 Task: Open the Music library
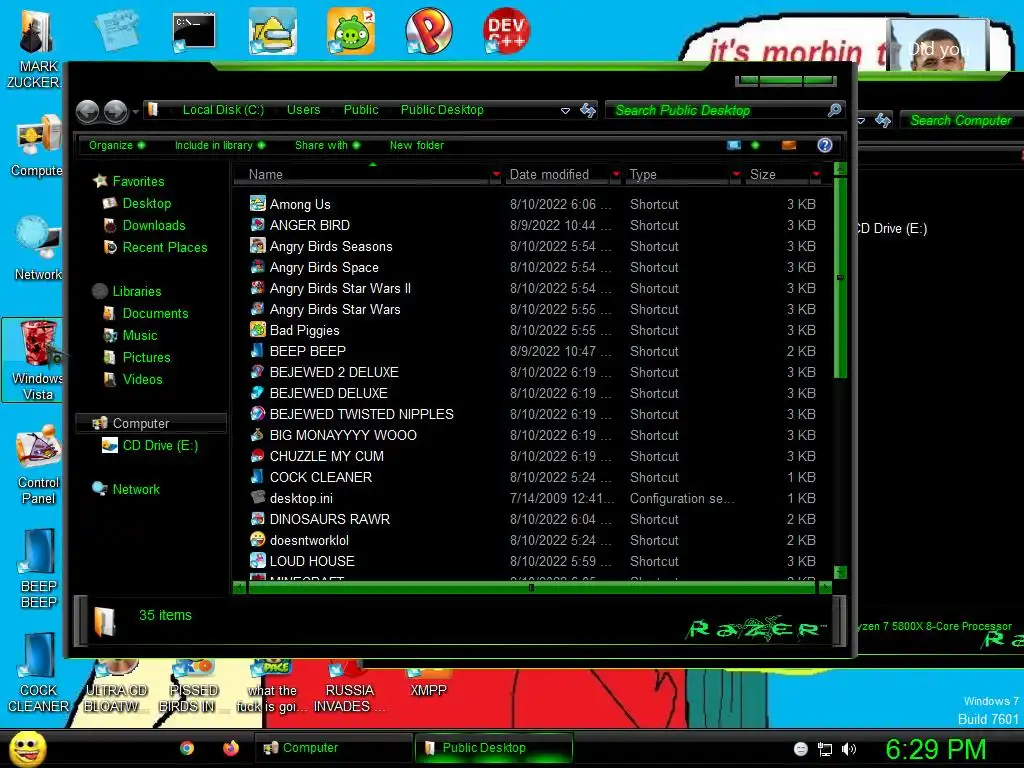click(140, 335)
